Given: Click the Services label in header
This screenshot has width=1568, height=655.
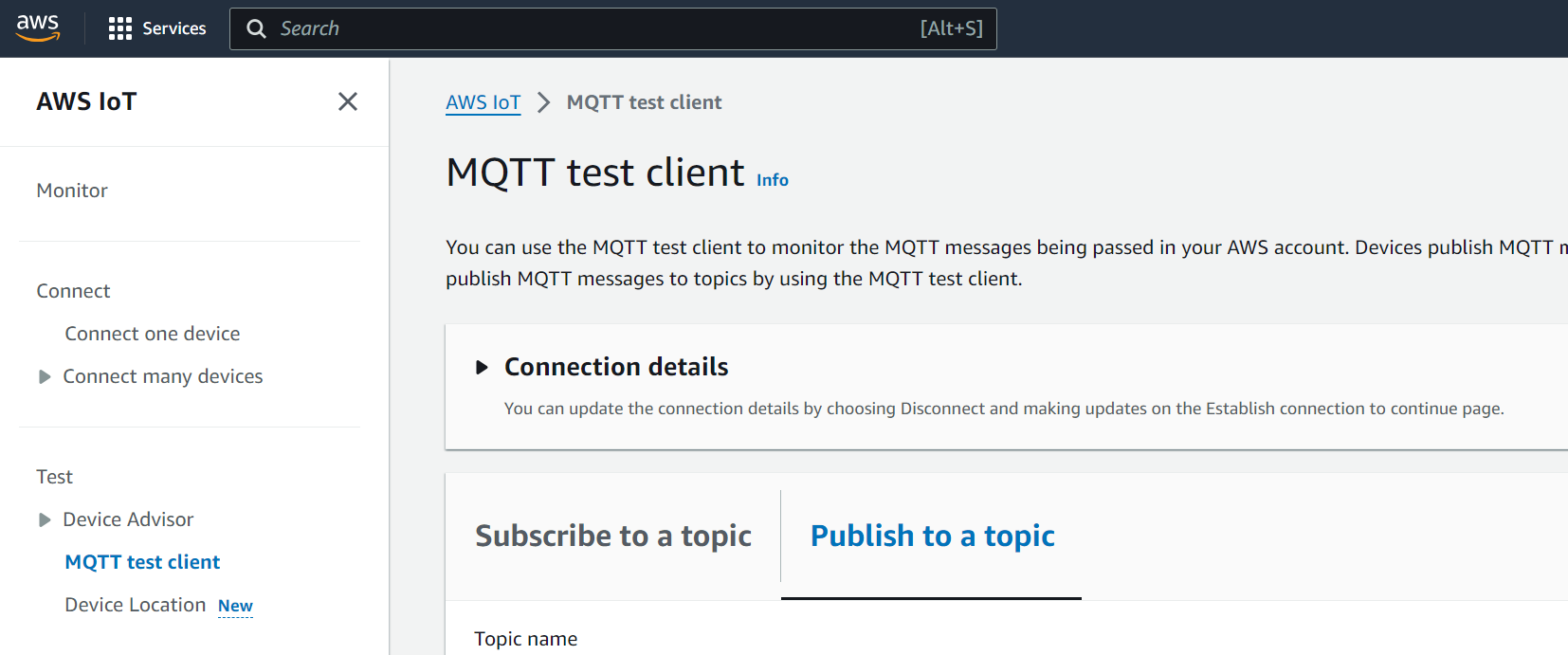Looking at the screenshot, I should tap(174, 28).
